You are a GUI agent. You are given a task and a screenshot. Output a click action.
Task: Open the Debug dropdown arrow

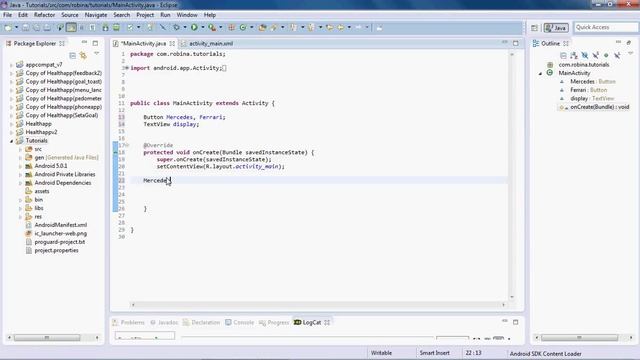point(185,27)
